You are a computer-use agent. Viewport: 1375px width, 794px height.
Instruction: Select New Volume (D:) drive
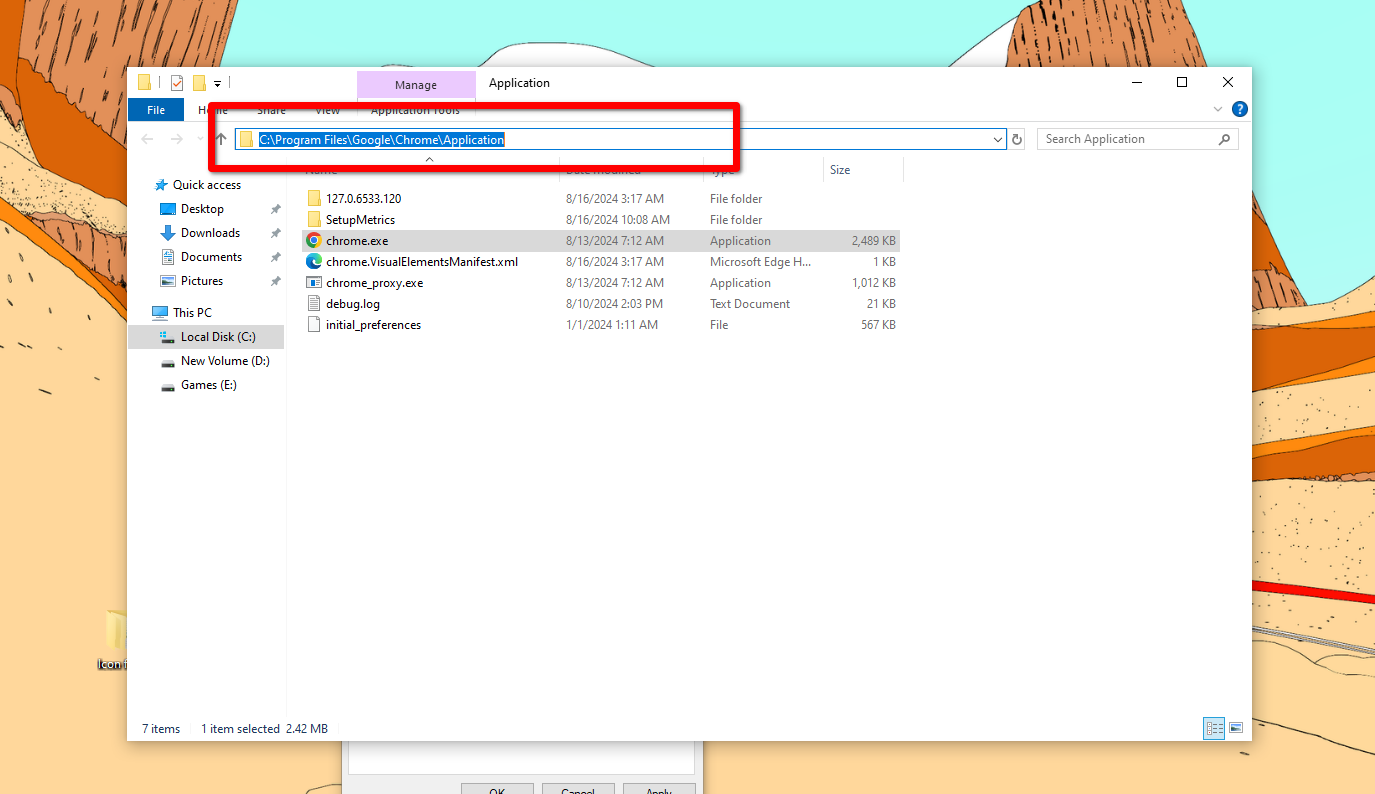[225, 361]
